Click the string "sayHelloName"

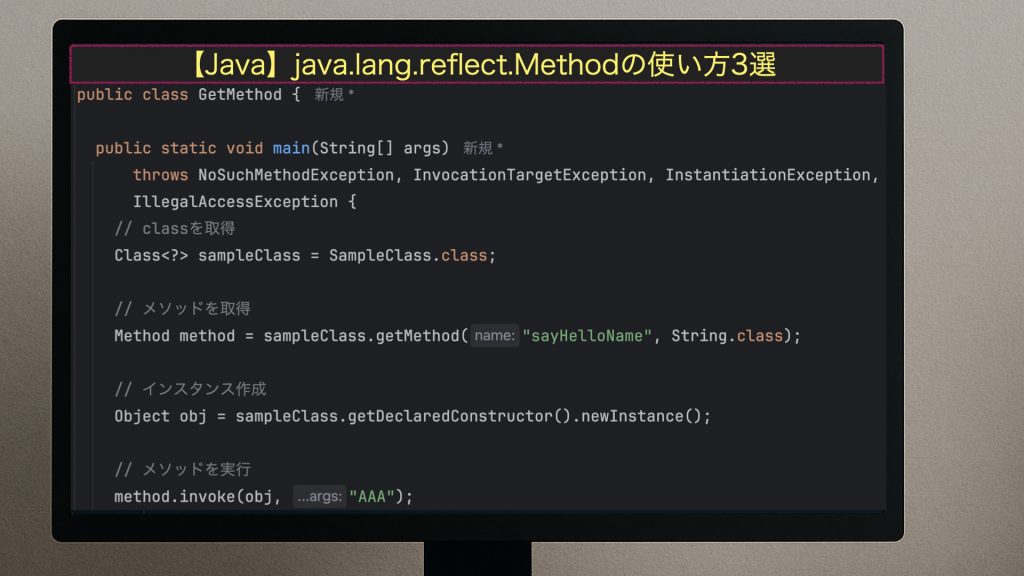tap(587, 336)
